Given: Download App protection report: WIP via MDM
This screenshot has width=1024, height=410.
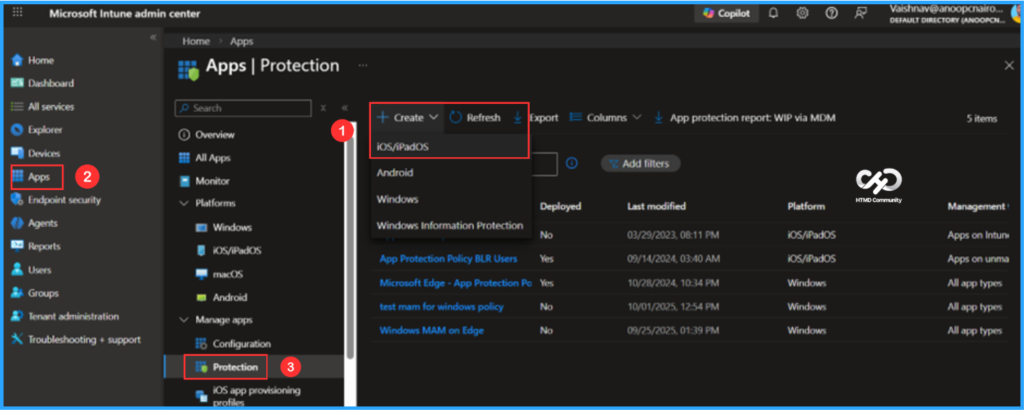Looking at the screenshot, I should click(x=744, y=118).
